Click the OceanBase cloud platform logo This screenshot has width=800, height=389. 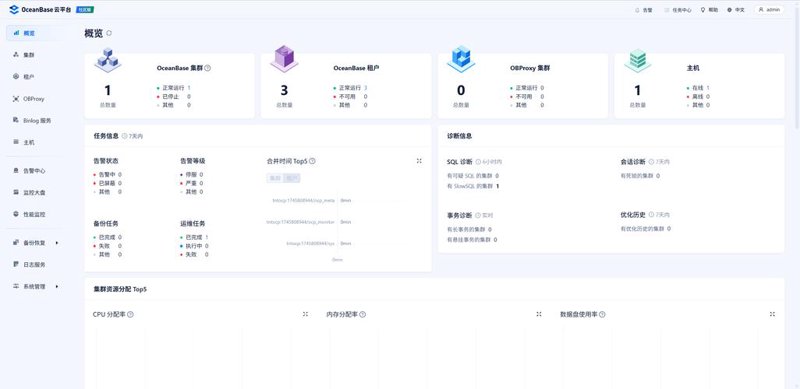point(41,9)
